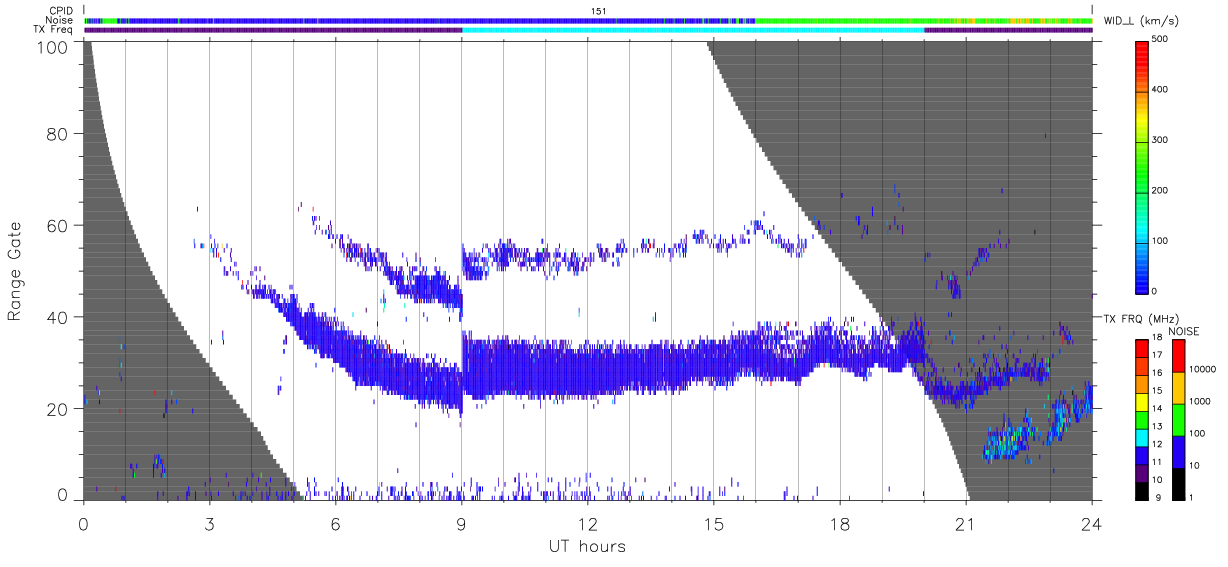
Task: Click the 18 tick on UT hours axis
Action: [840, 523]
